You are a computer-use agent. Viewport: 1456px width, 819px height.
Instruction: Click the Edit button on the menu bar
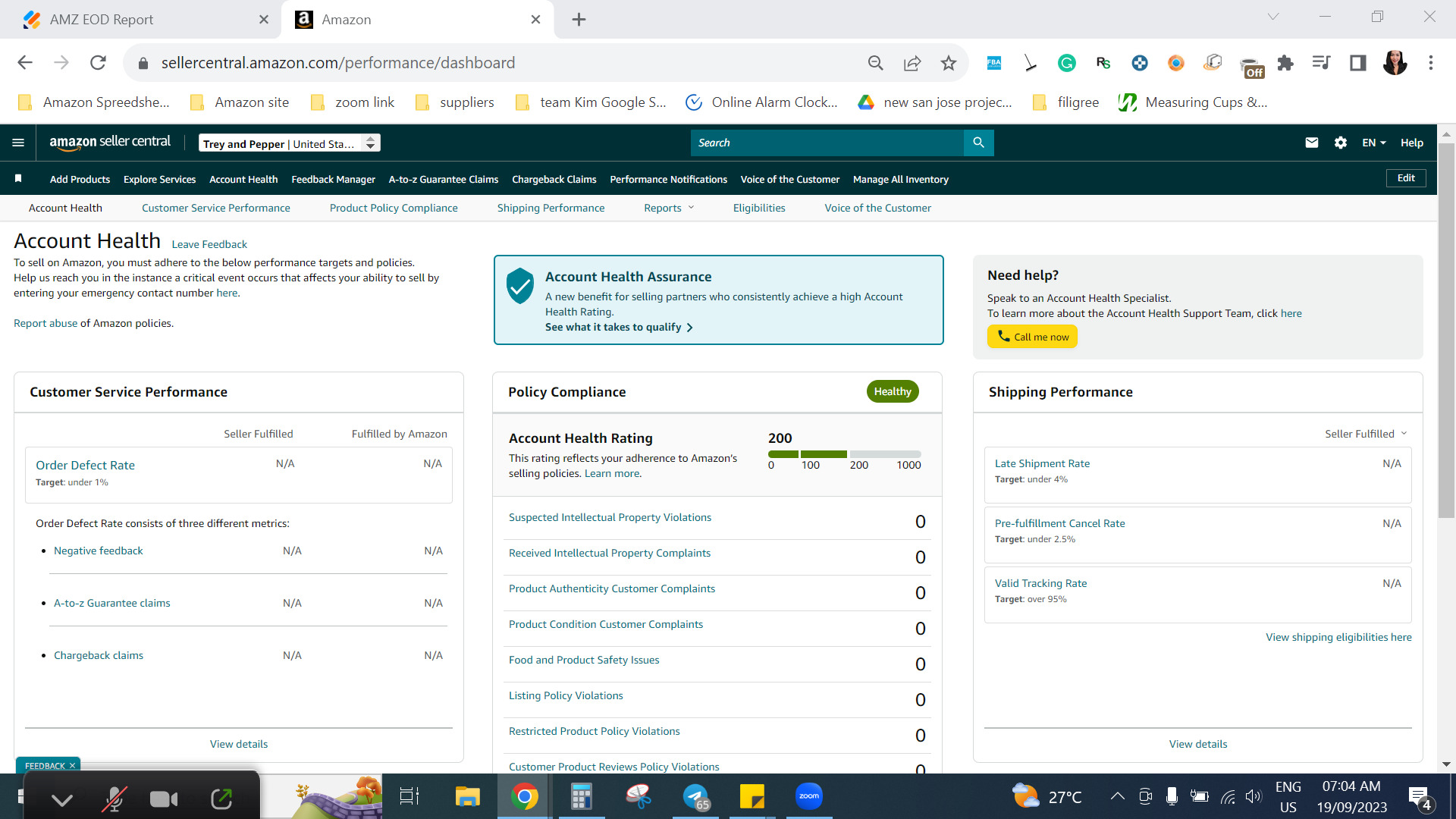1406,178
